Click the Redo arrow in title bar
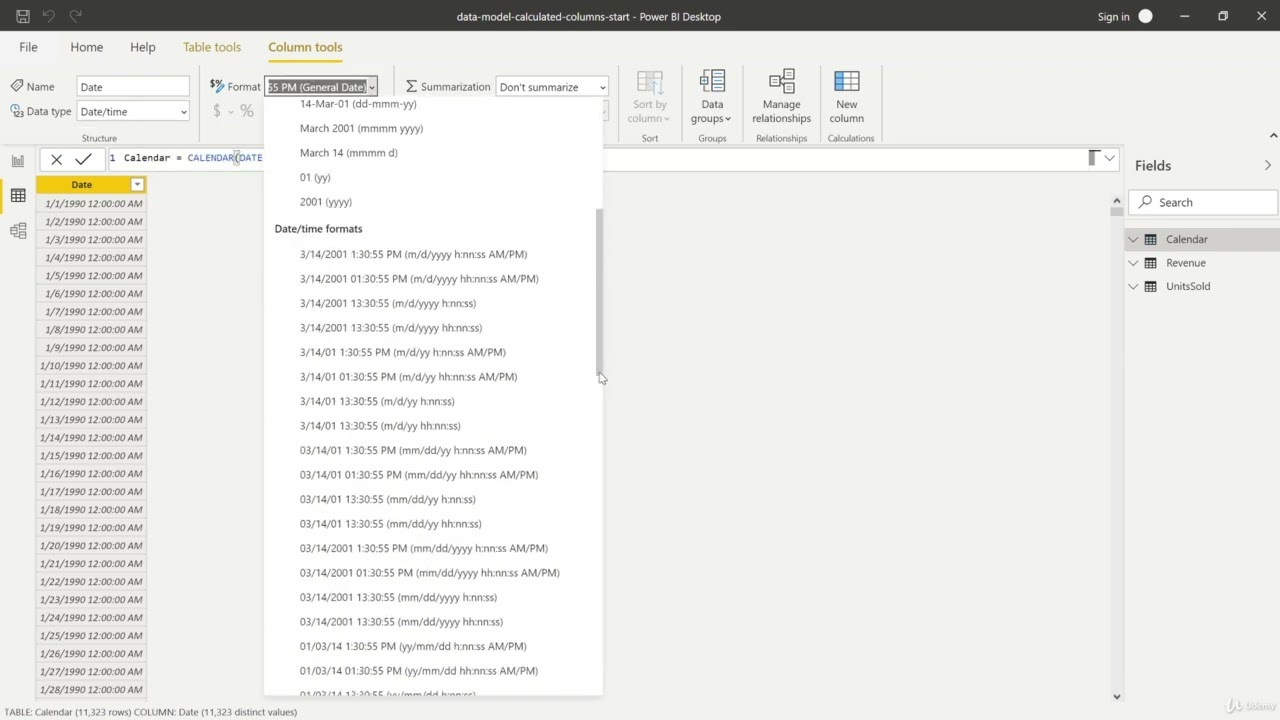Screen dimensions: 1280x720 coord(75,16)
